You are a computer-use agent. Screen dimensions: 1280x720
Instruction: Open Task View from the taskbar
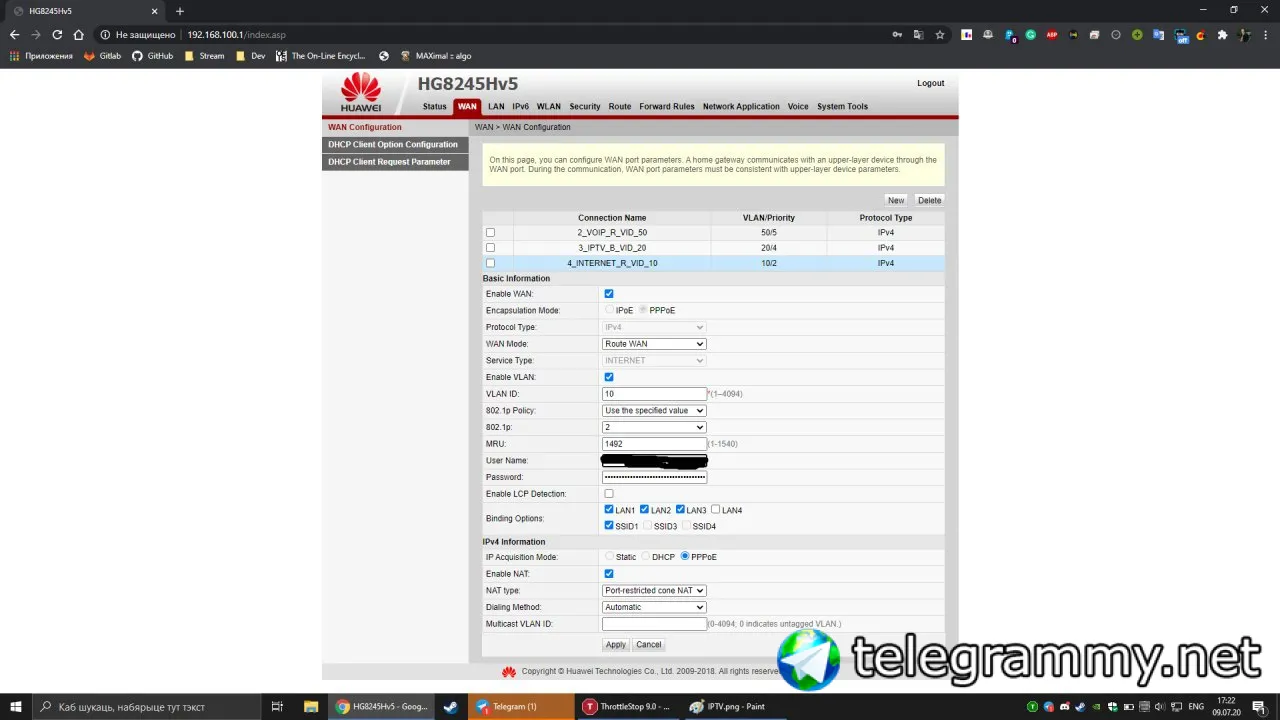(x=278, y=707)
